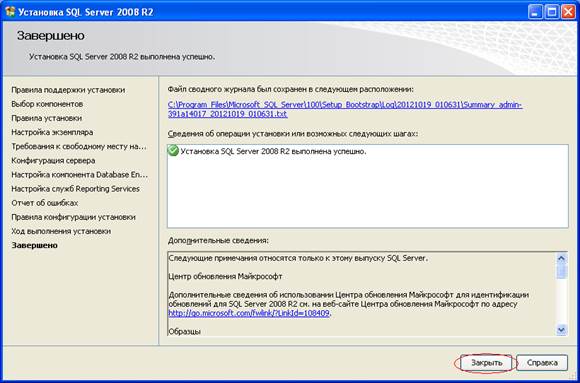Viewport: 580px width, 383px height.
Task: Select Настройка компонента Database Engine step
Action: point(80,175)
